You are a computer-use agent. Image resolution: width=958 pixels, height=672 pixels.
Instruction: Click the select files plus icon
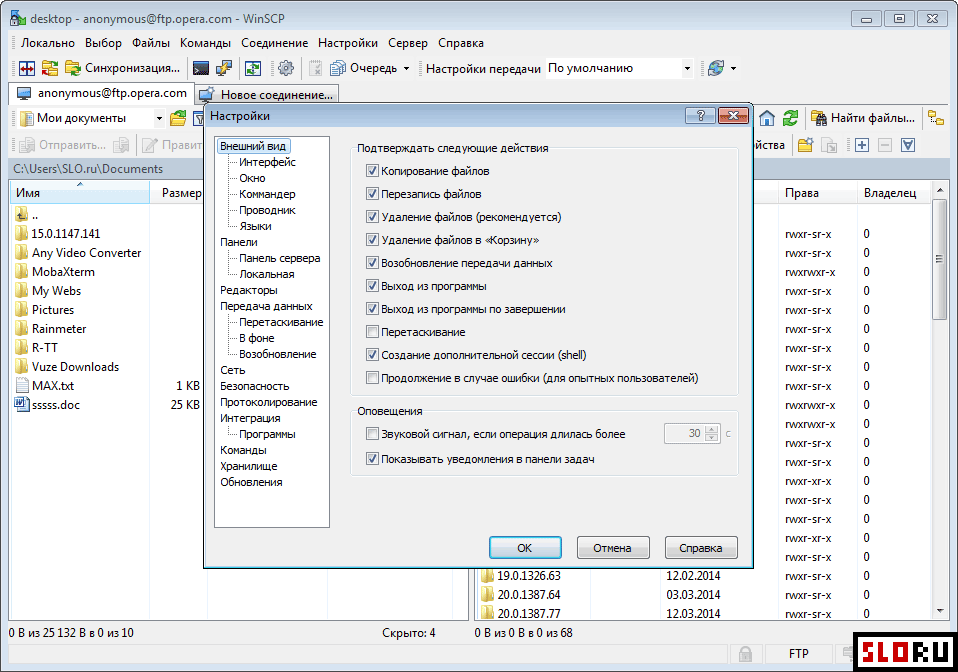861,145
